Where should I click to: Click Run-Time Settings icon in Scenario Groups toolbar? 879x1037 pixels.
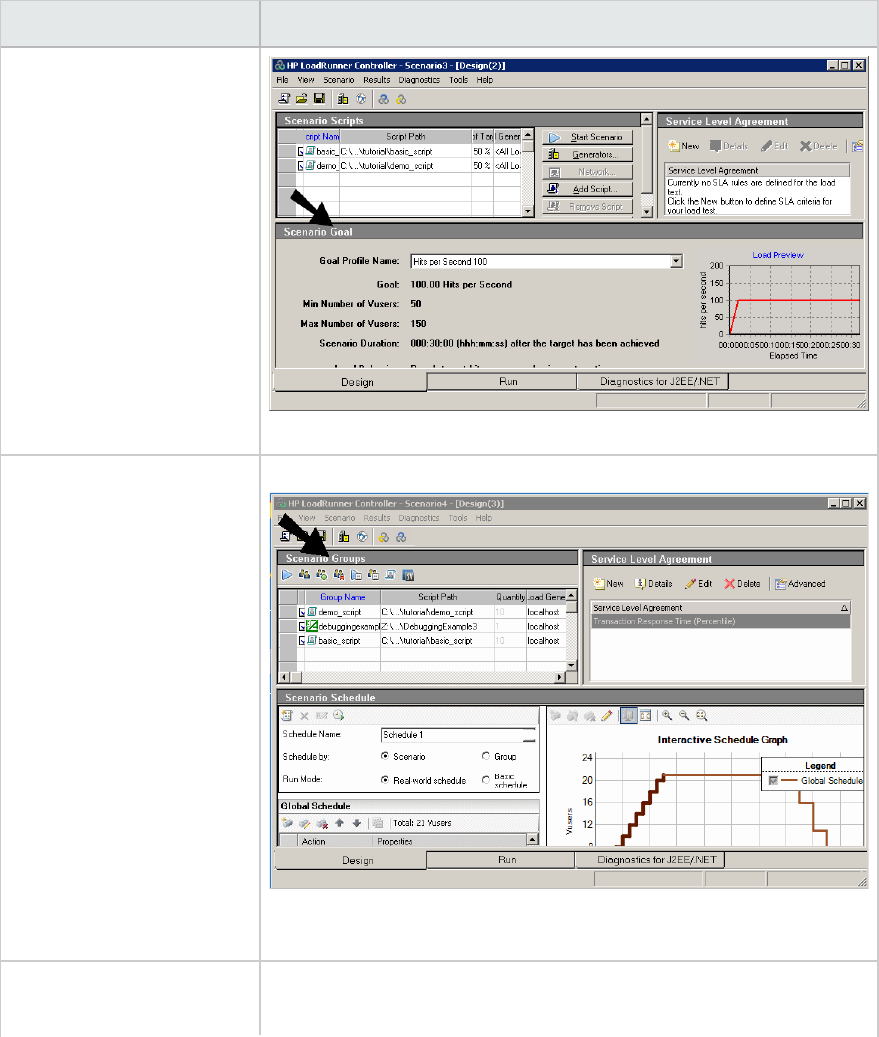tap(356, 575)
